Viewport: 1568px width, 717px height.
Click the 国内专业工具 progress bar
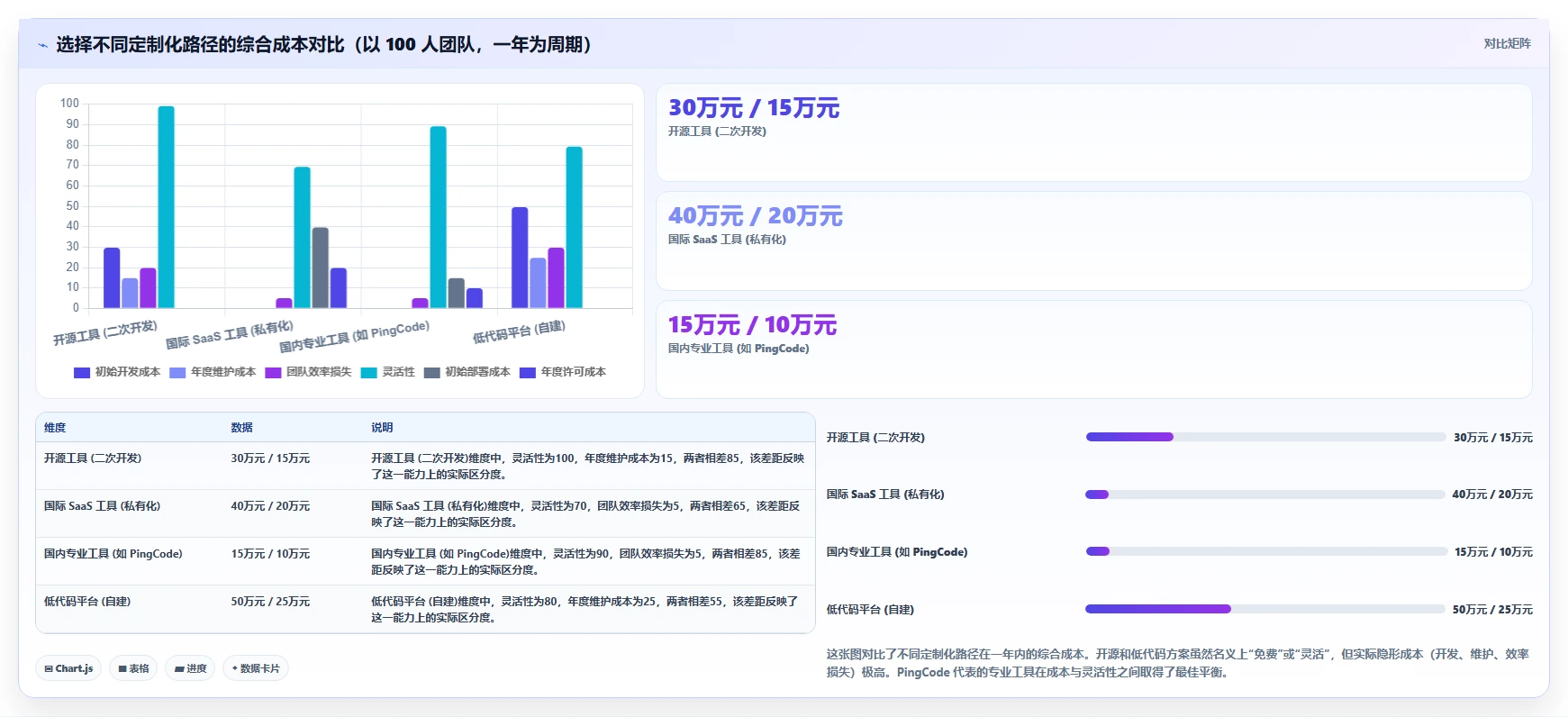coord(1265,551)
